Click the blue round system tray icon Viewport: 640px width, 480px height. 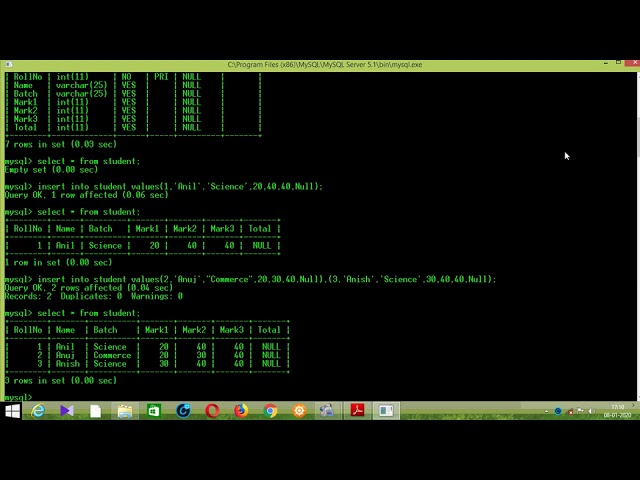tap(558, 411)
